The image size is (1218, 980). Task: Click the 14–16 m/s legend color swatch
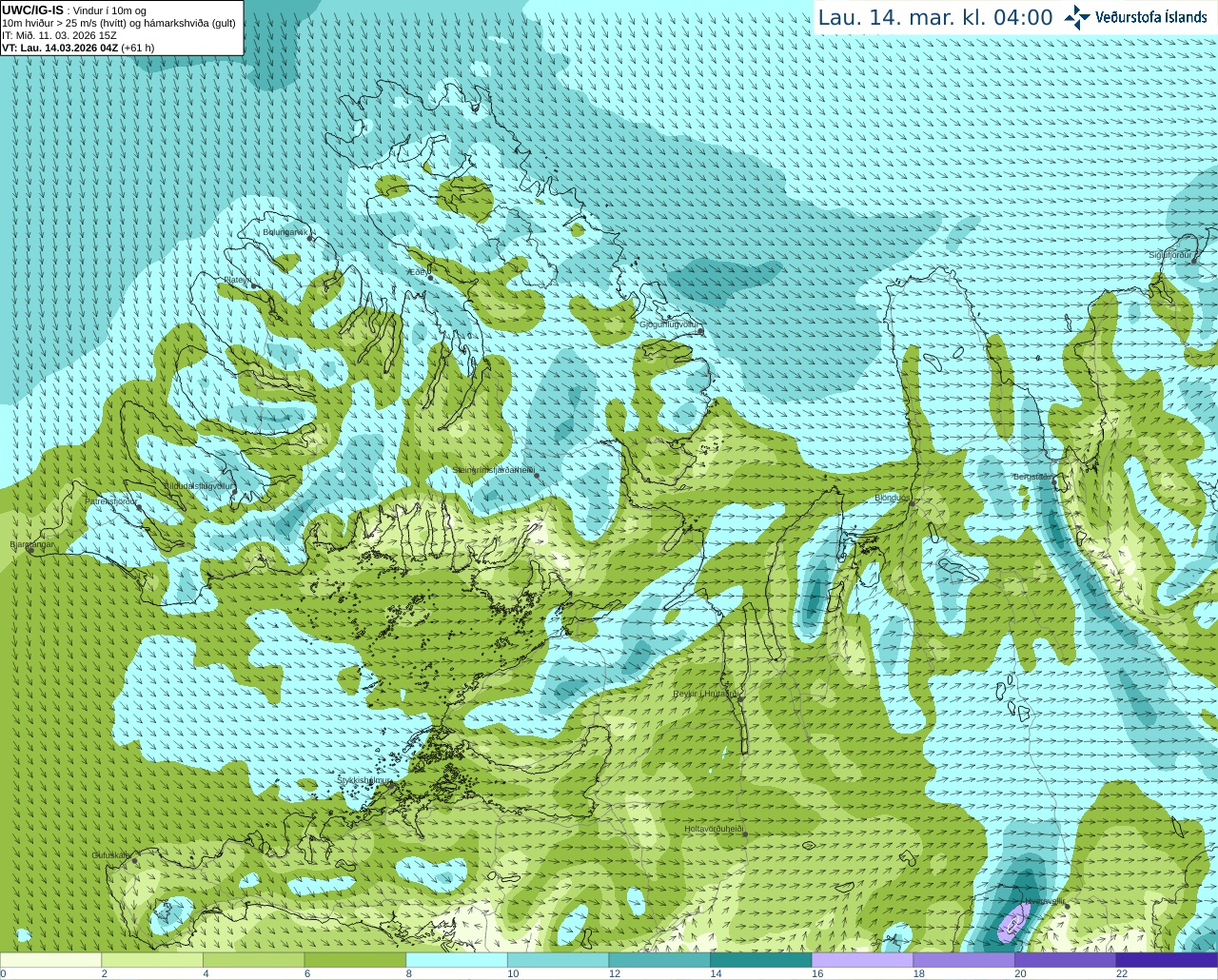761,960
